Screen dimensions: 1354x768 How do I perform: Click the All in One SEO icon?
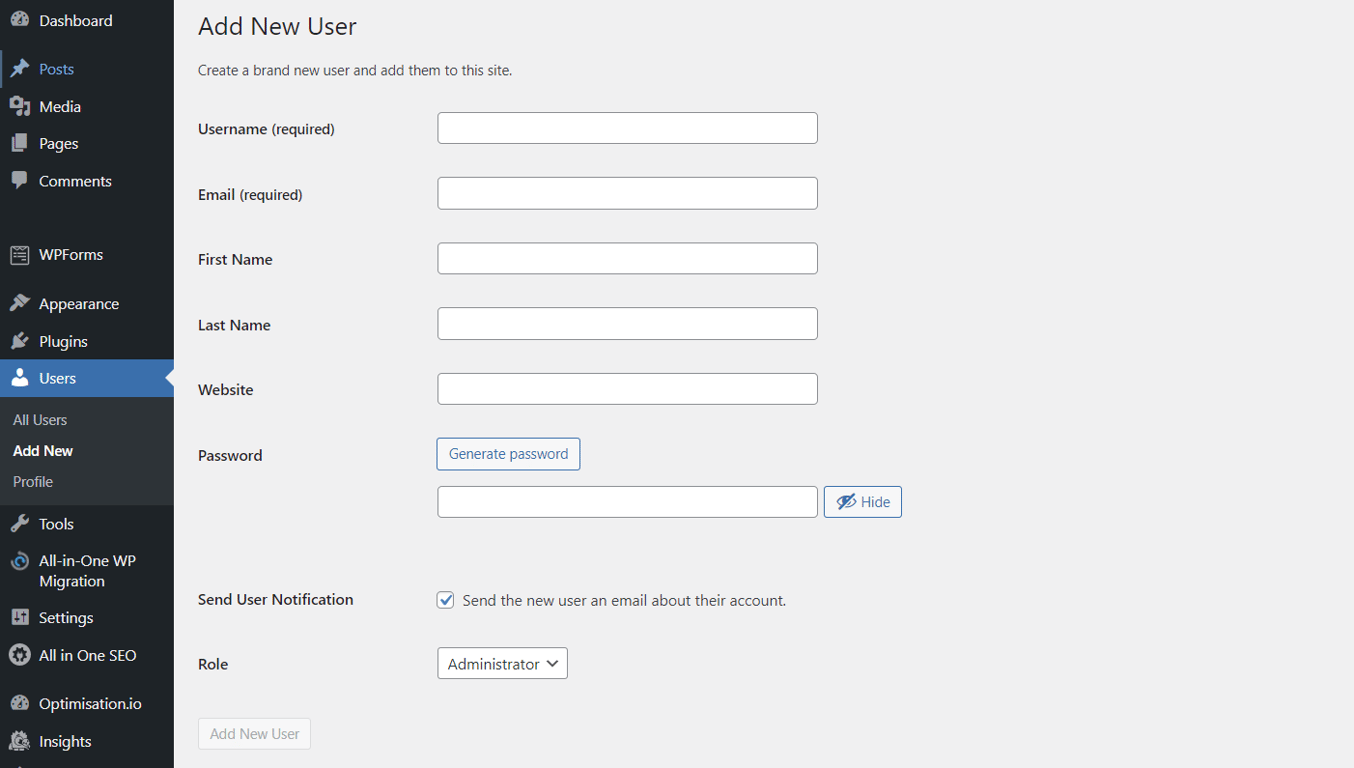20,655
